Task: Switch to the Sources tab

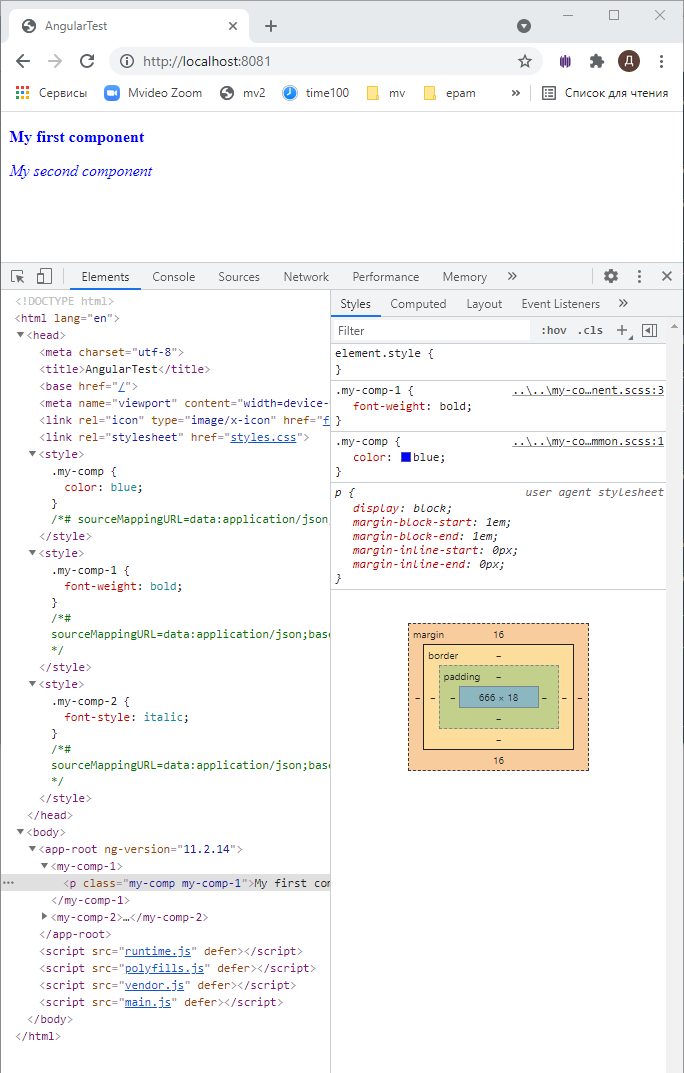Action: [239, 276]
